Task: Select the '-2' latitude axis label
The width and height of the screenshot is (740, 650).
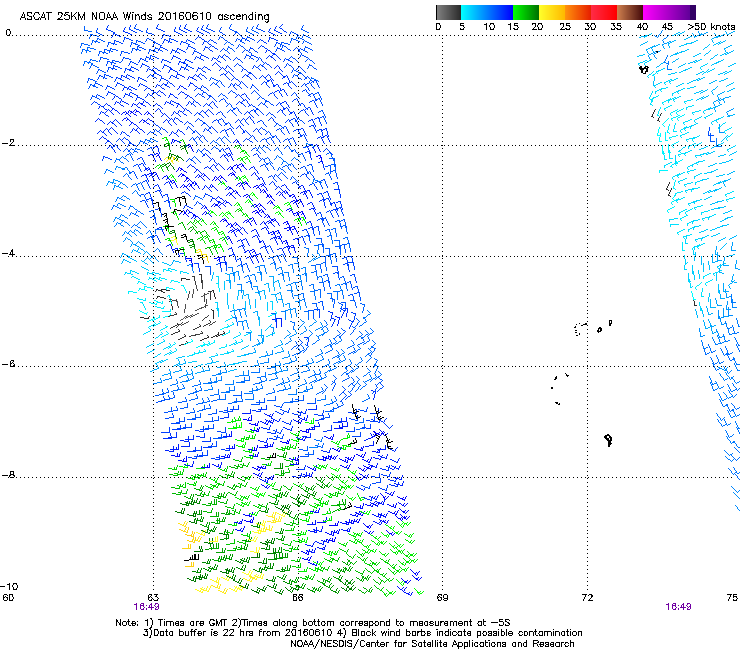Action: pos(8,143)
